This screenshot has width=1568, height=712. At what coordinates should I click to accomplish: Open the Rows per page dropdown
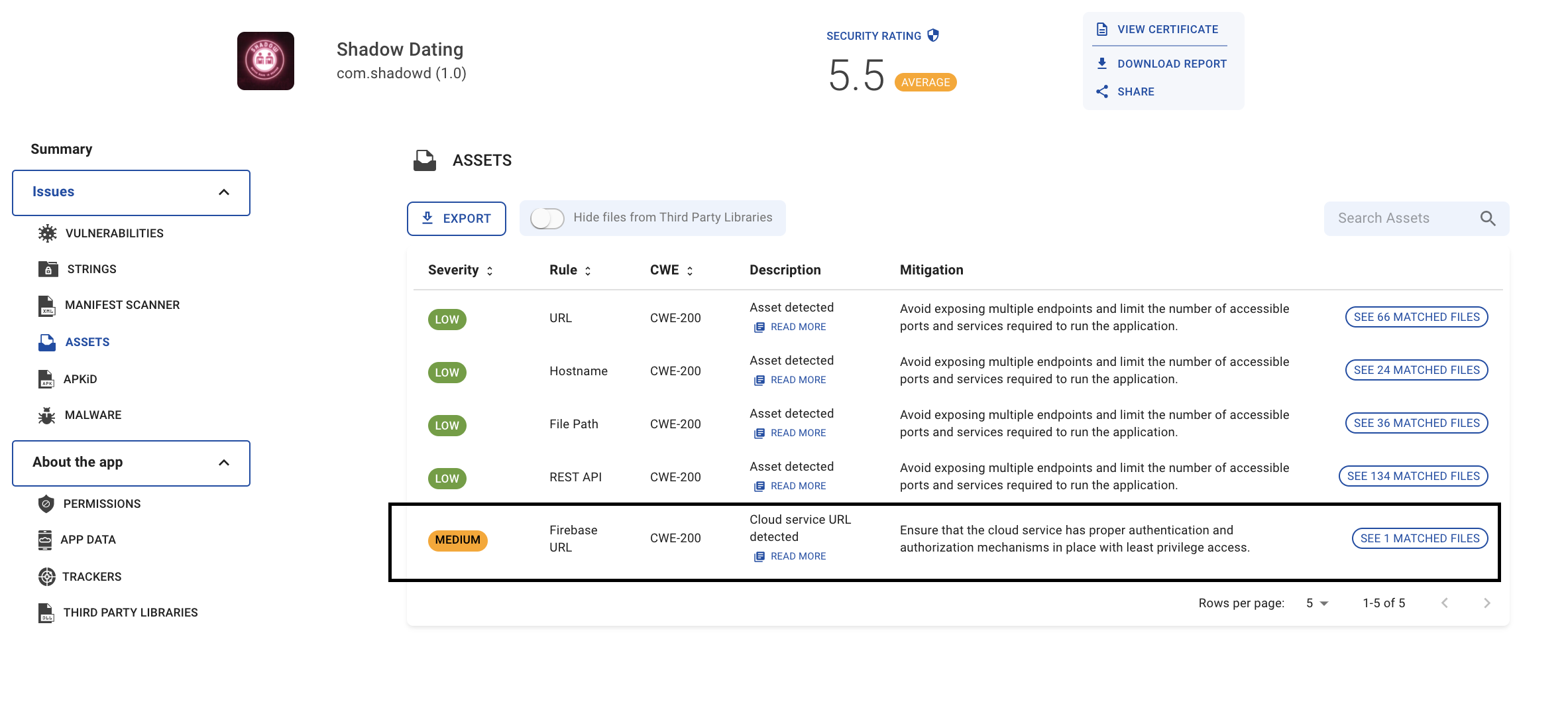click(1317, 603)
